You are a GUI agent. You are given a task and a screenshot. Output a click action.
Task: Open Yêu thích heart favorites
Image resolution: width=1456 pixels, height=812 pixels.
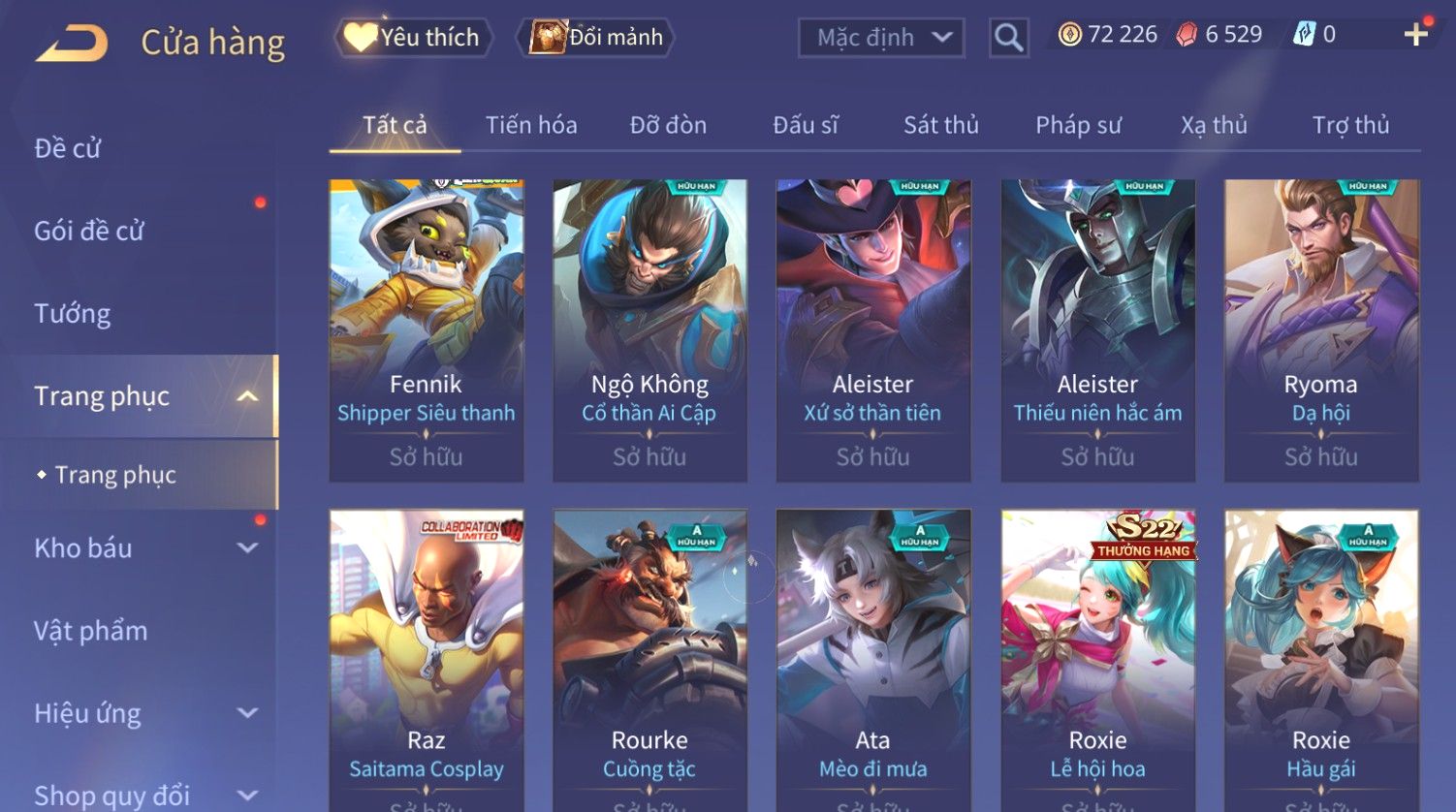pos(413,38)
